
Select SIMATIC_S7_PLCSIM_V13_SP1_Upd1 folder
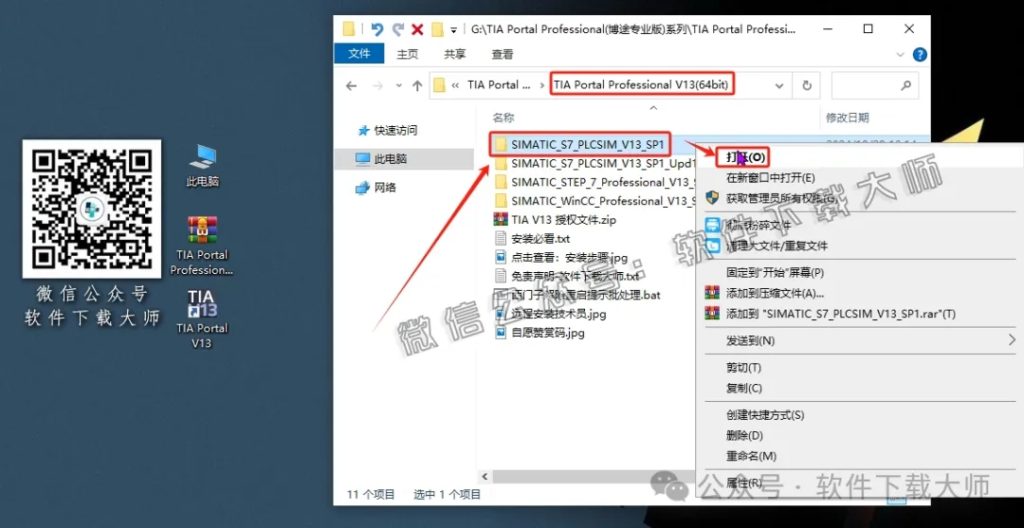[595, 163]
